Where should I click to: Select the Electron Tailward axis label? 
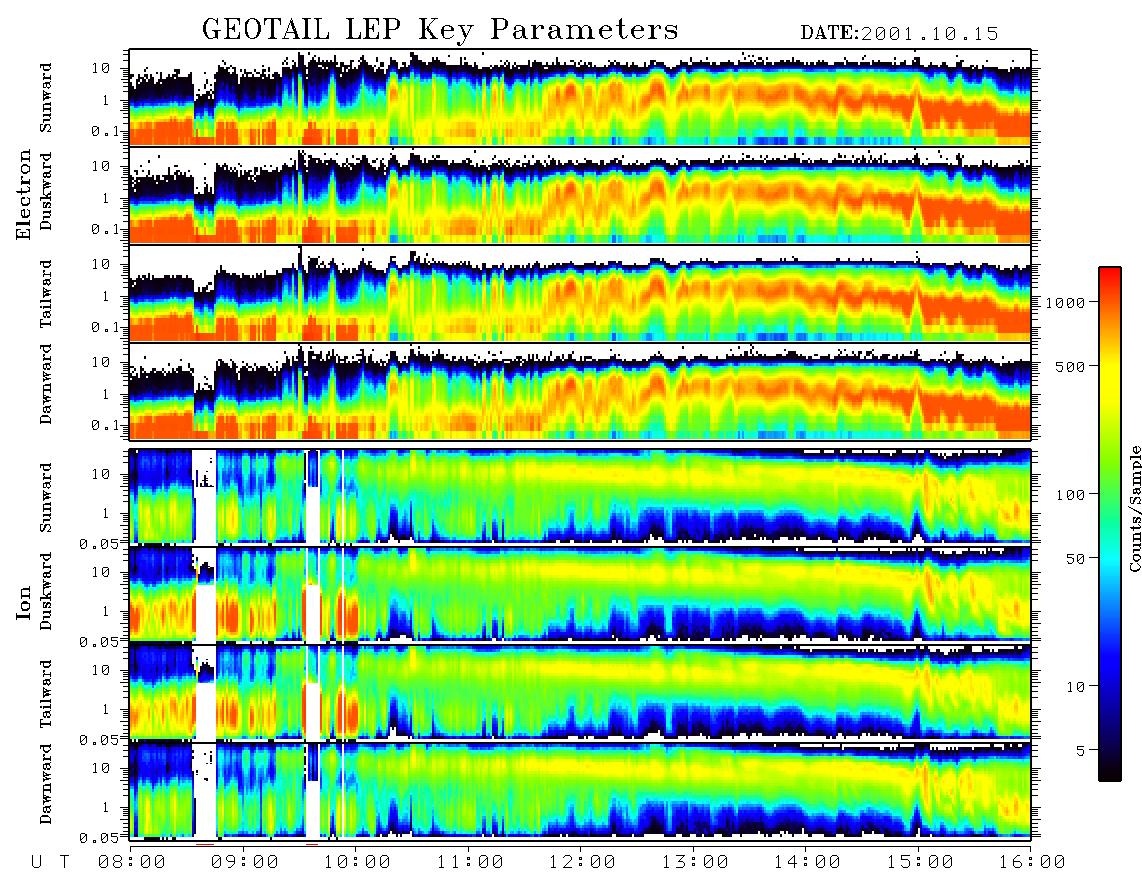[46, 294]
